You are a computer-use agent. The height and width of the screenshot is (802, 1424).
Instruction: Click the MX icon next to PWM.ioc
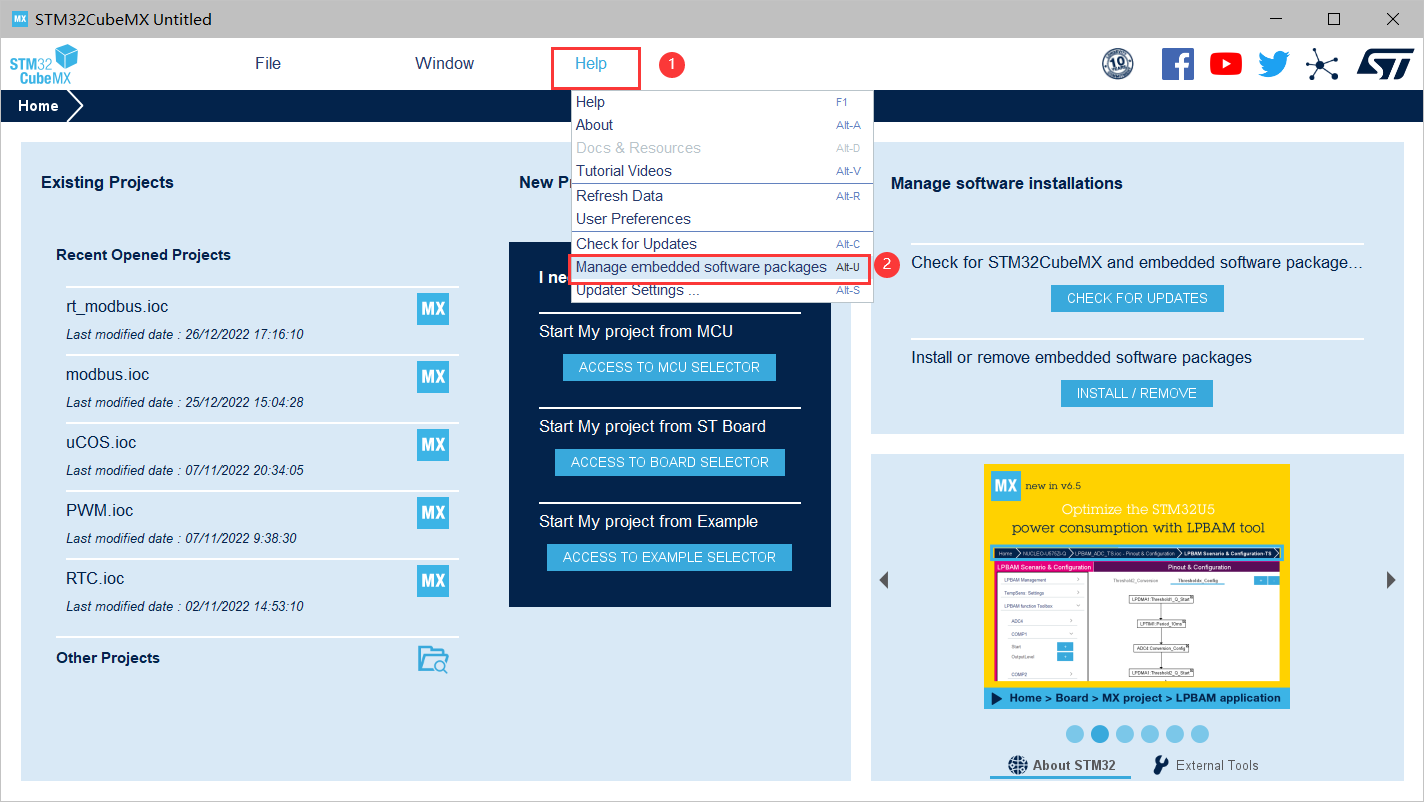coord(433,513)
